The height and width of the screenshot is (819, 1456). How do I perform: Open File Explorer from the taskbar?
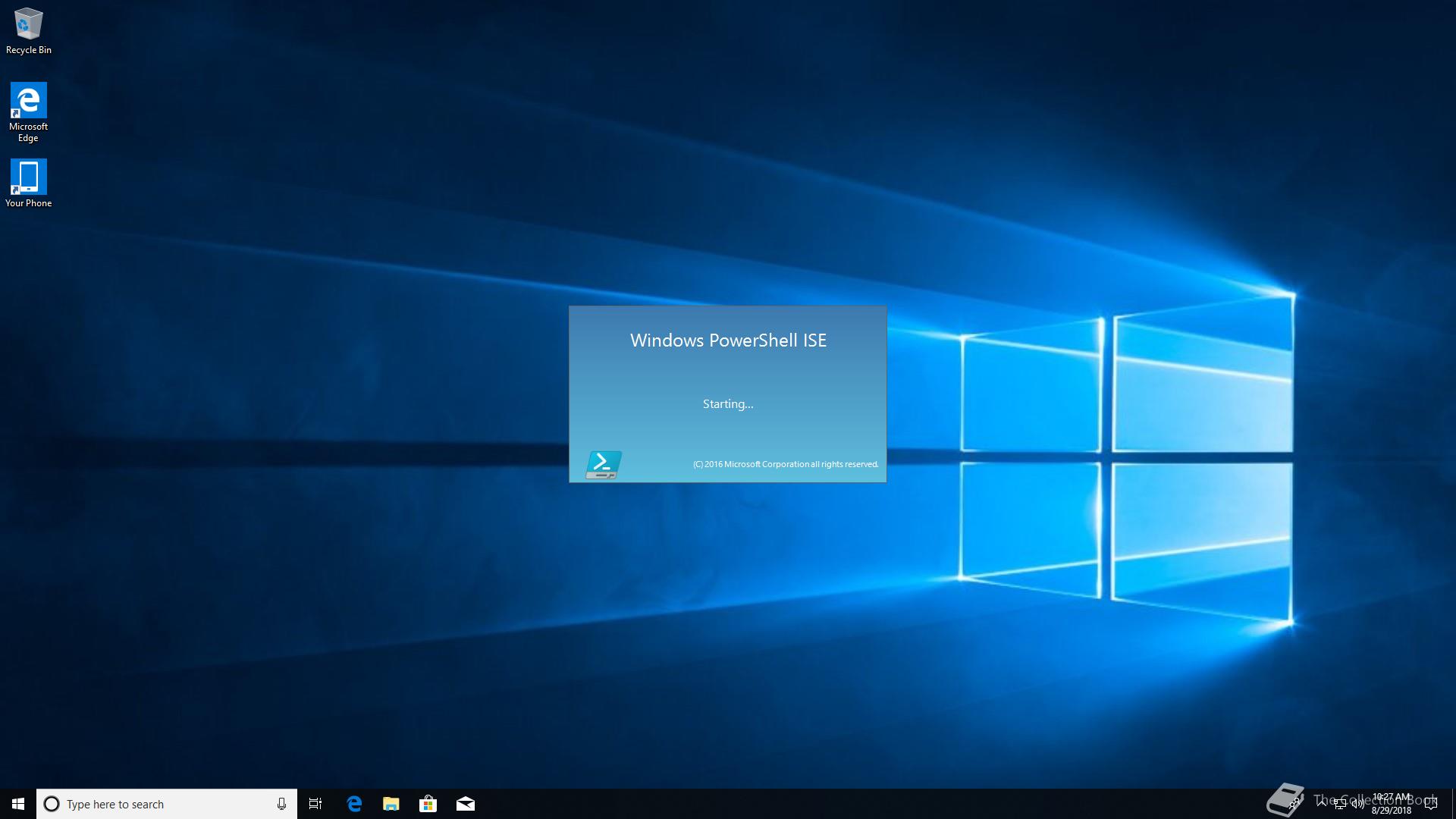(391, 804)
